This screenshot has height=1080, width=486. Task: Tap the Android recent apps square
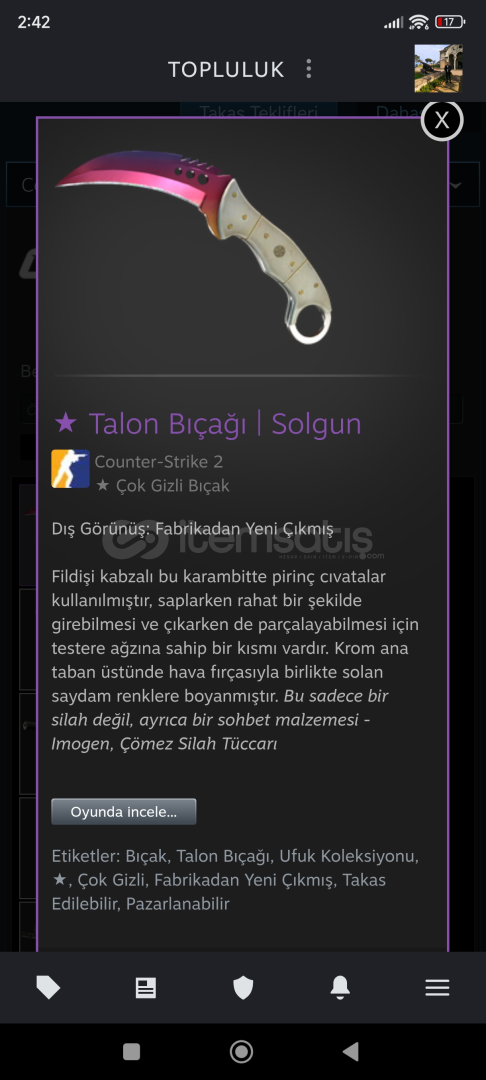click(131, 1051)
